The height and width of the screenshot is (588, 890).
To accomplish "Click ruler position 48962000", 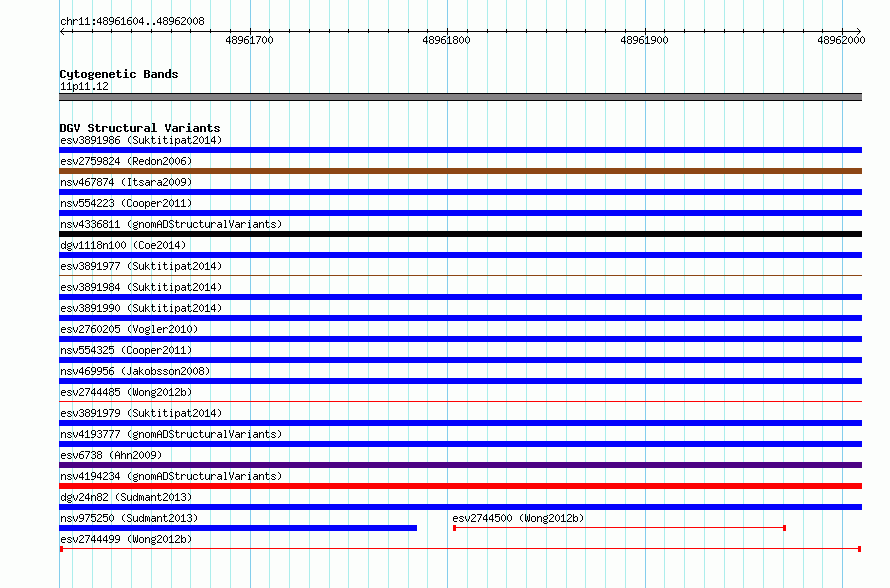I will click(841, 40).
